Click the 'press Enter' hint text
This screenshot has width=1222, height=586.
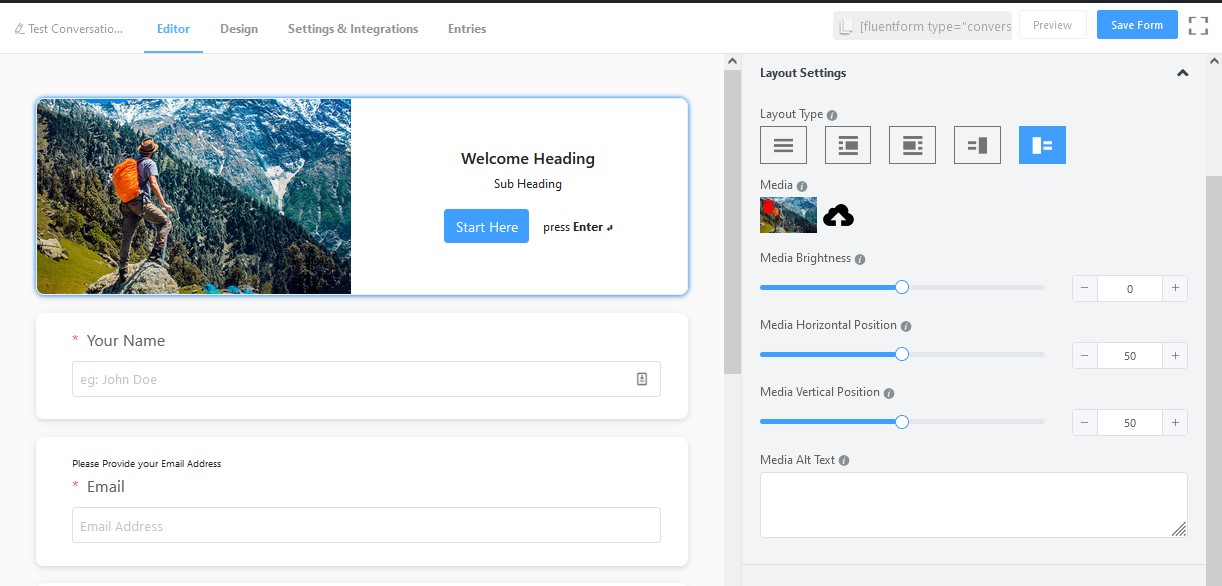(x=578, y=227)
